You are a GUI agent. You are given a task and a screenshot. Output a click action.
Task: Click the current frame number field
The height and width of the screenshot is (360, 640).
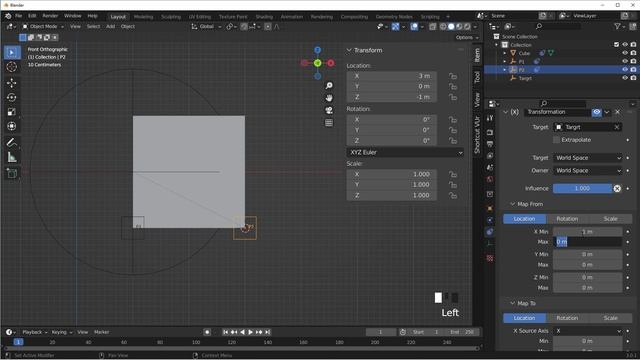click(380, 332)
